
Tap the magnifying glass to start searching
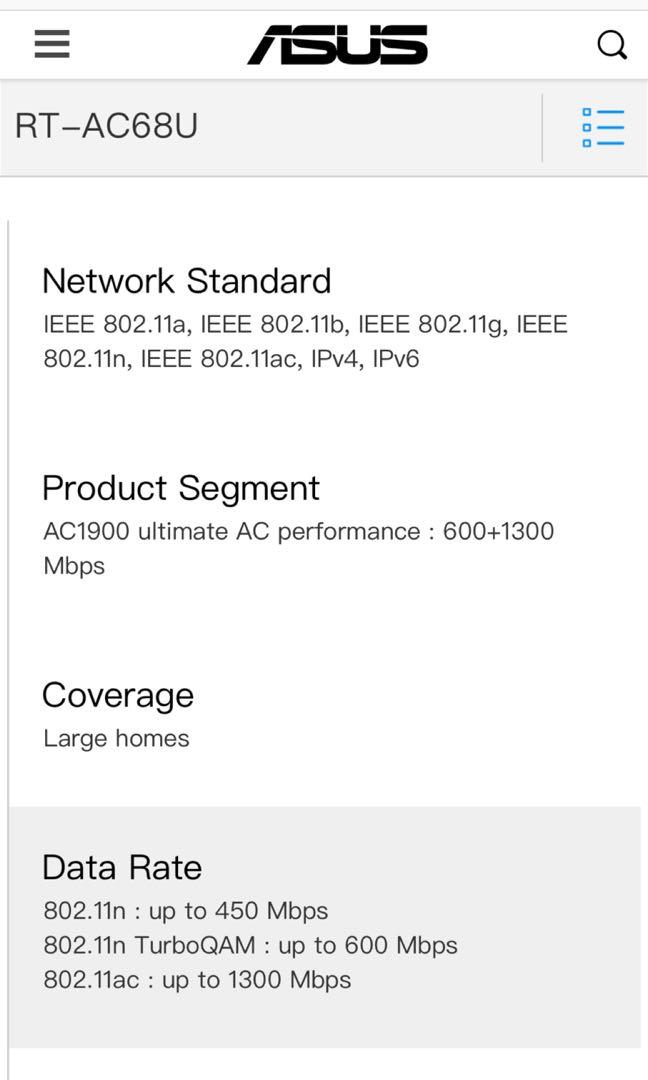(612, 44)
